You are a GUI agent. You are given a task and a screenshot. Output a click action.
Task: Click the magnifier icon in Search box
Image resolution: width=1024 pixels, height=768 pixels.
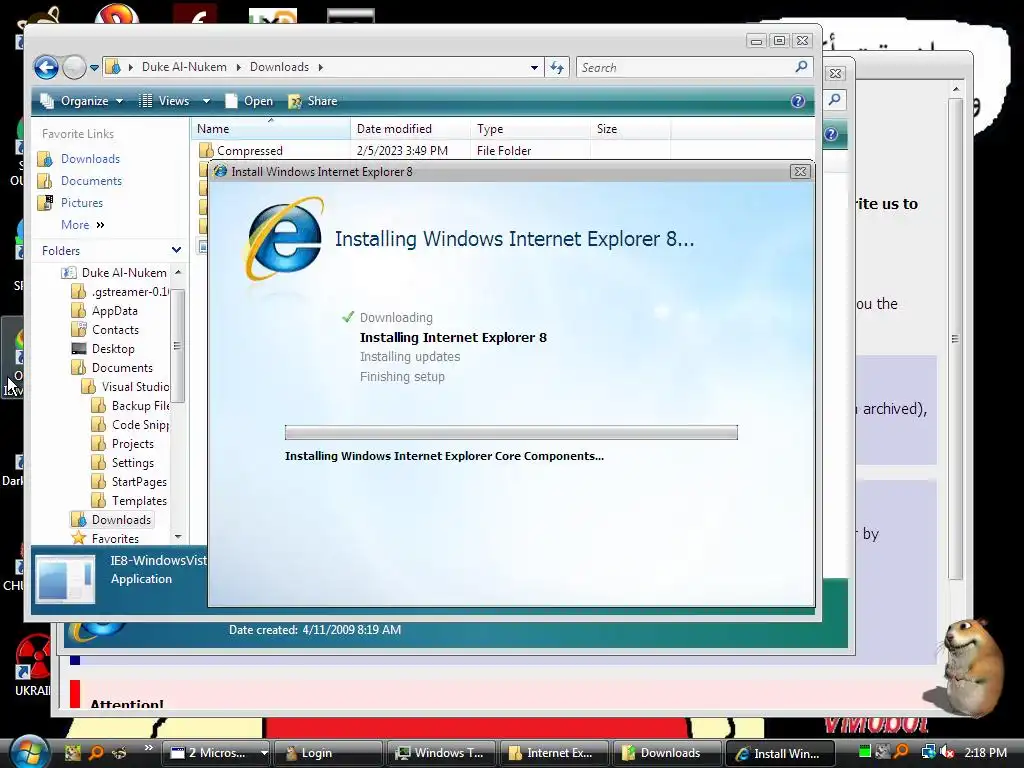[x=801, y=67]
